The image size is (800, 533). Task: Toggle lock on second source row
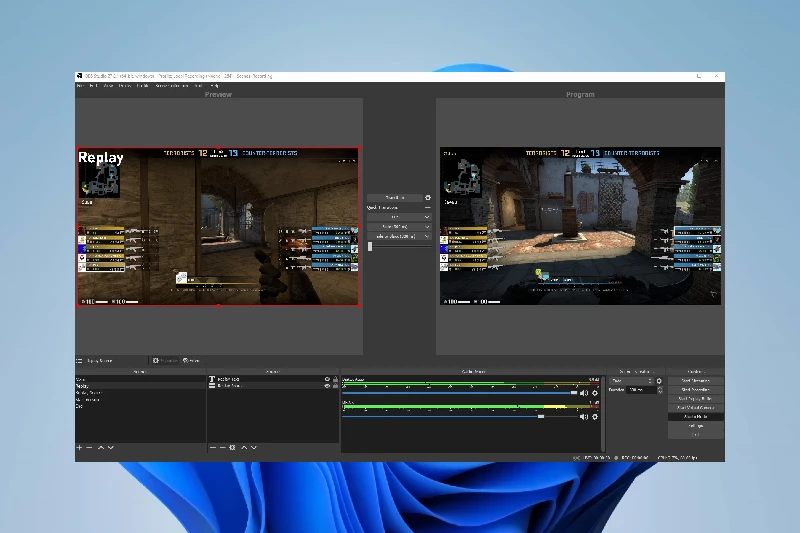335,386
